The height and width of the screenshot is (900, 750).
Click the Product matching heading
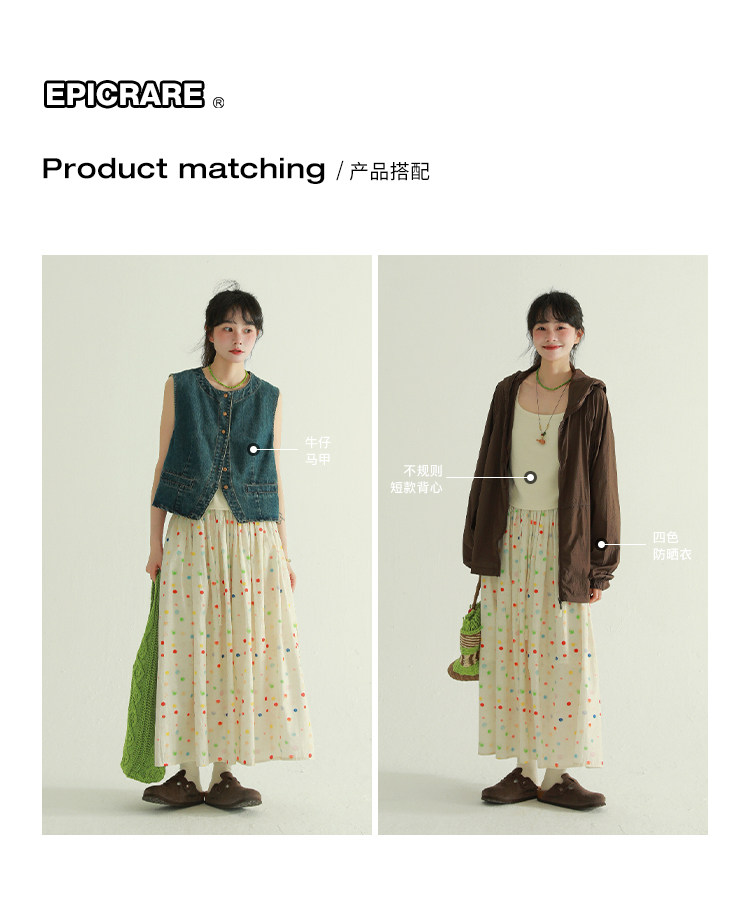pos(184,169)
